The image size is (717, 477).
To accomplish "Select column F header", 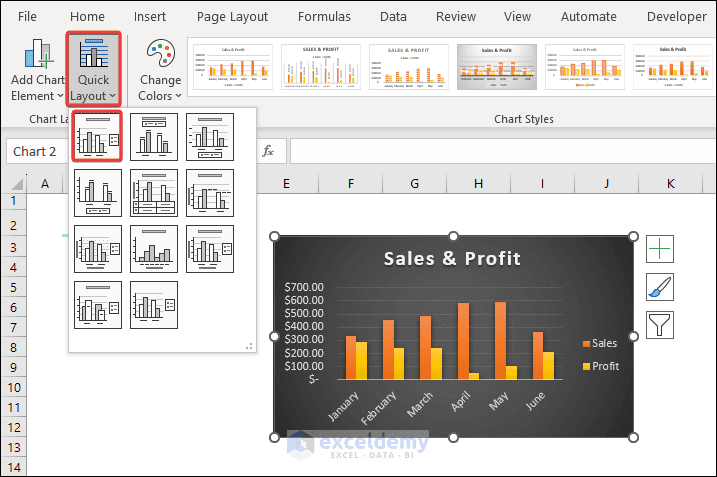I will coord(351,184).
